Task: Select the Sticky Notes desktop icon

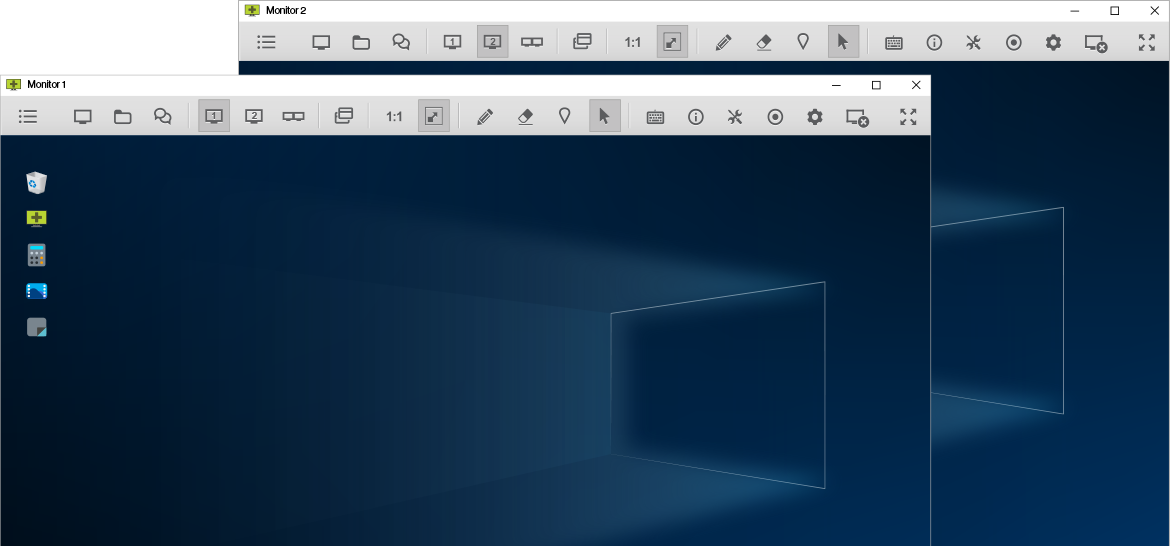Action: coord(37,327)
